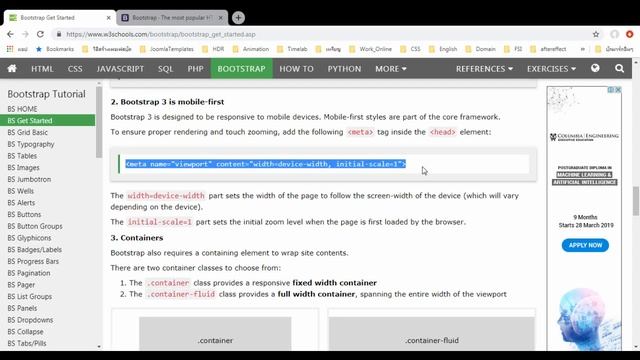Screen dimensions: 640x360
Task: Go to W3Schools home icon
Action: tap(12, 69)
